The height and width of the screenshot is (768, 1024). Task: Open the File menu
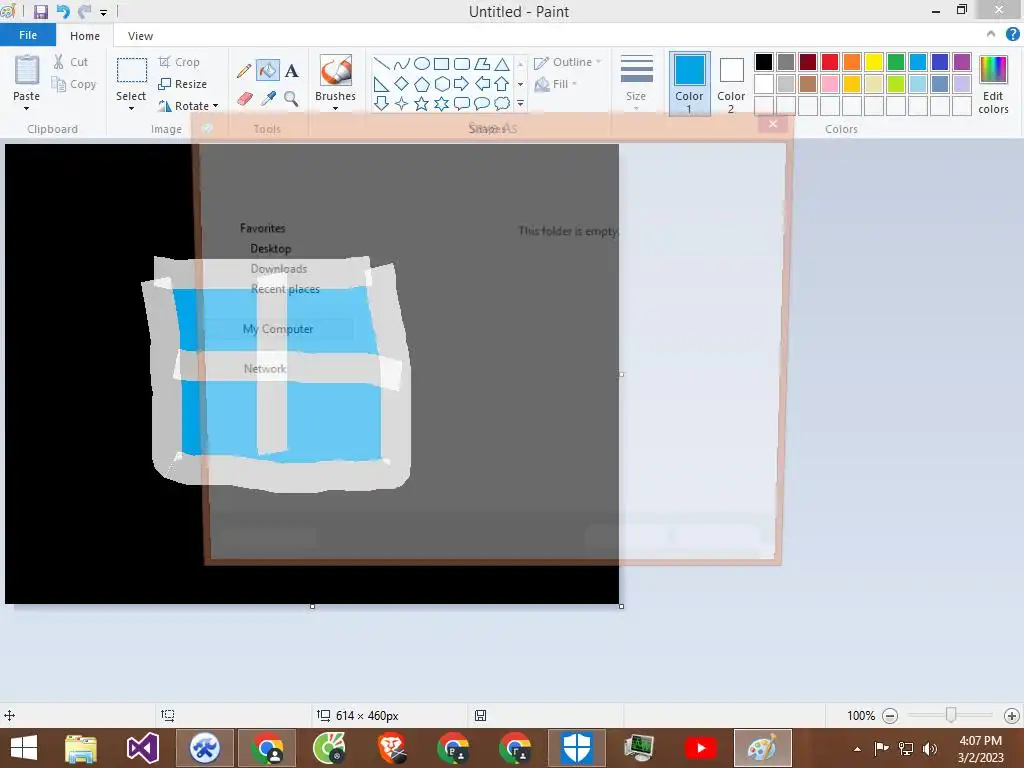[x=28, y=35]
